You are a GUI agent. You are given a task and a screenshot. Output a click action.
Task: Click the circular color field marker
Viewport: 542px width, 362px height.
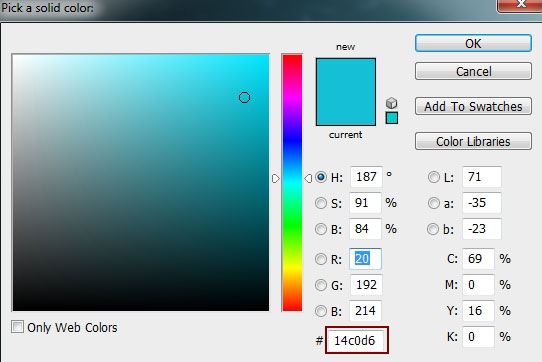[244, 98]
